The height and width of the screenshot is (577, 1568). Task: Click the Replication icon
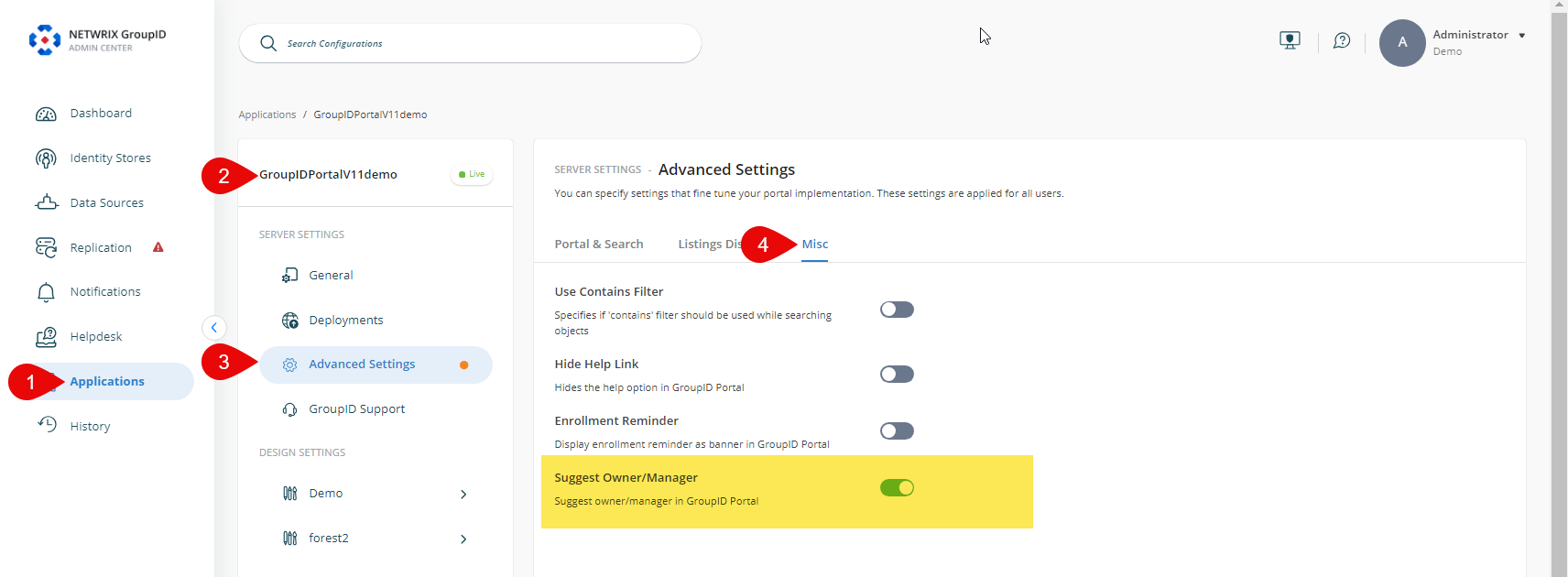[x=46, y=247]
